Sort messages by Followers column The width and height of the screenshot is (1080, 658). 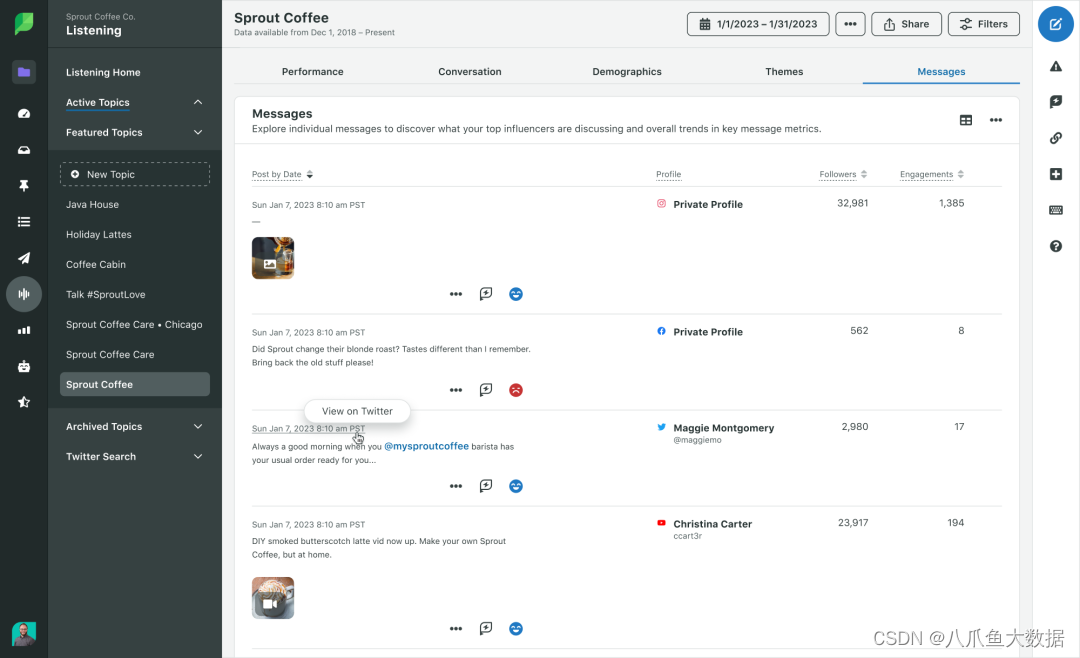[x=843, y=174]
